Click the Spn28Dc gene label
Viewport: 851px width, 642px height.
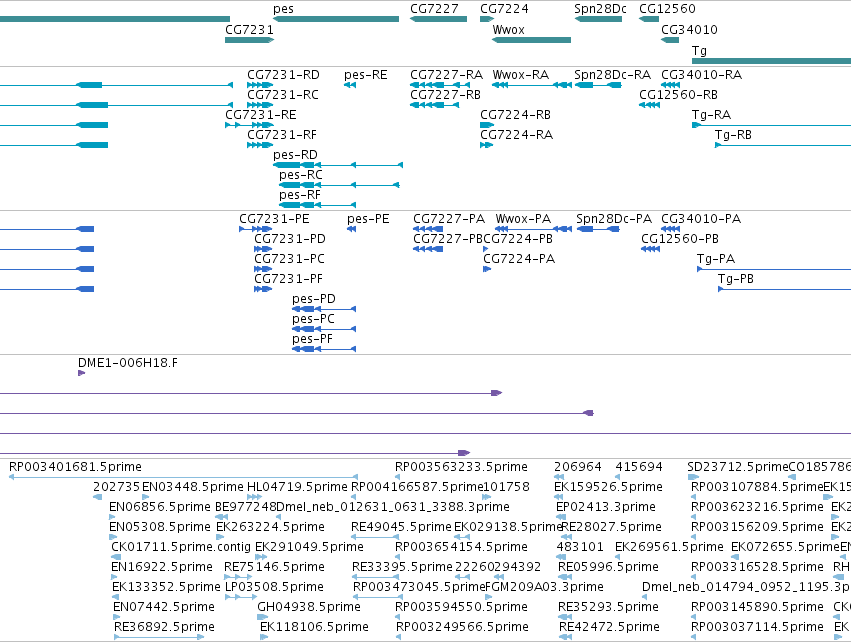[x=600, y=9]
